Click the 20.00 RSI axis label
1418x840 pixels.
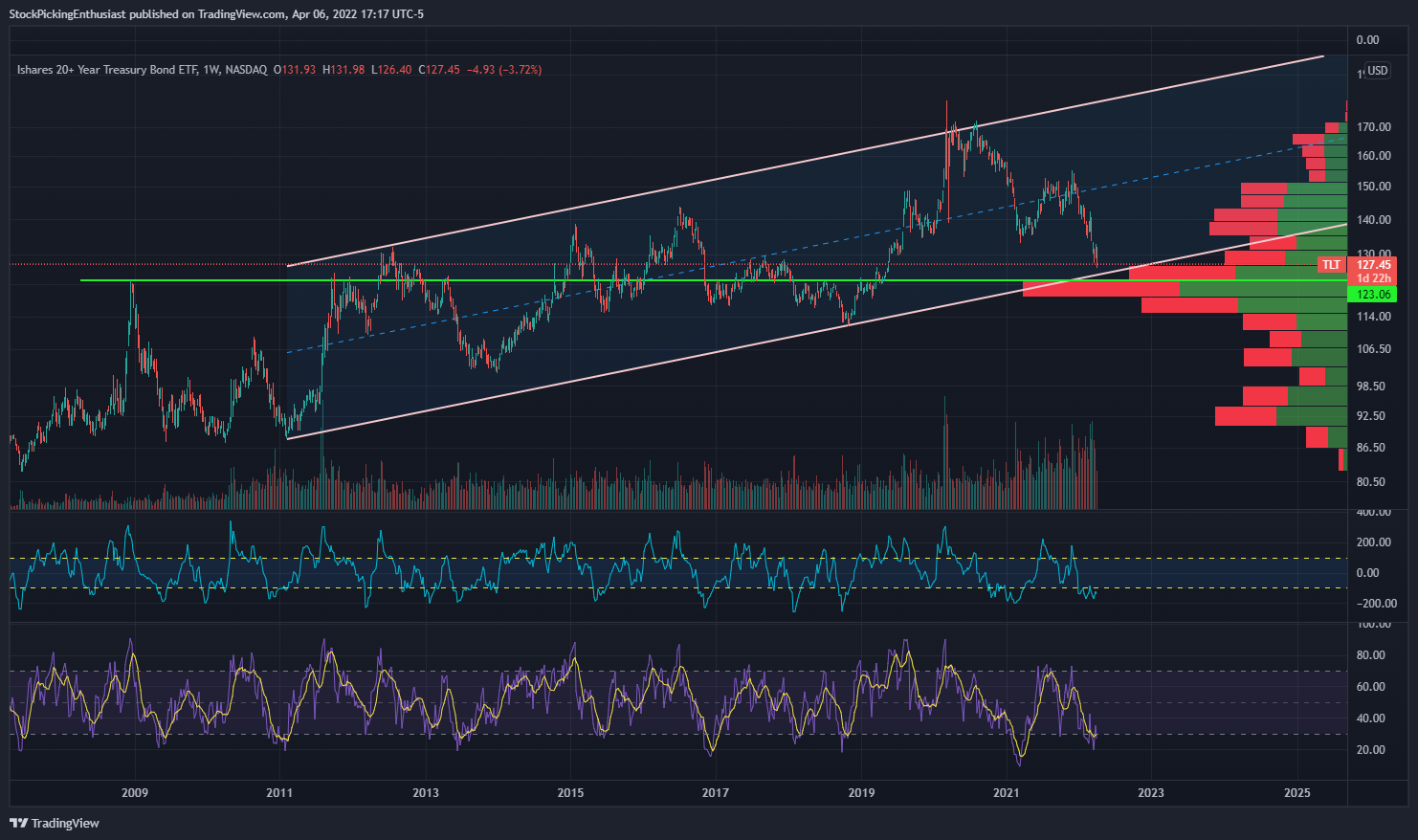point(1371,750)
